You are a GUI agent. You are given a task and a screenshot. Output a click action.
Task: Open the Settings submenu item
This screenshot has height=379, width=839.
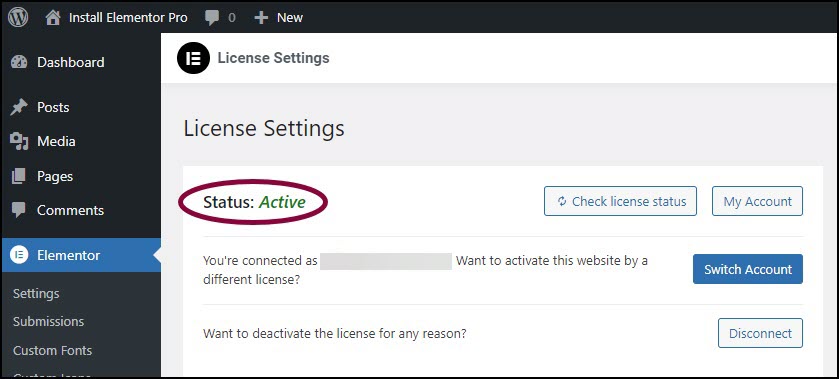click(36, 293)
